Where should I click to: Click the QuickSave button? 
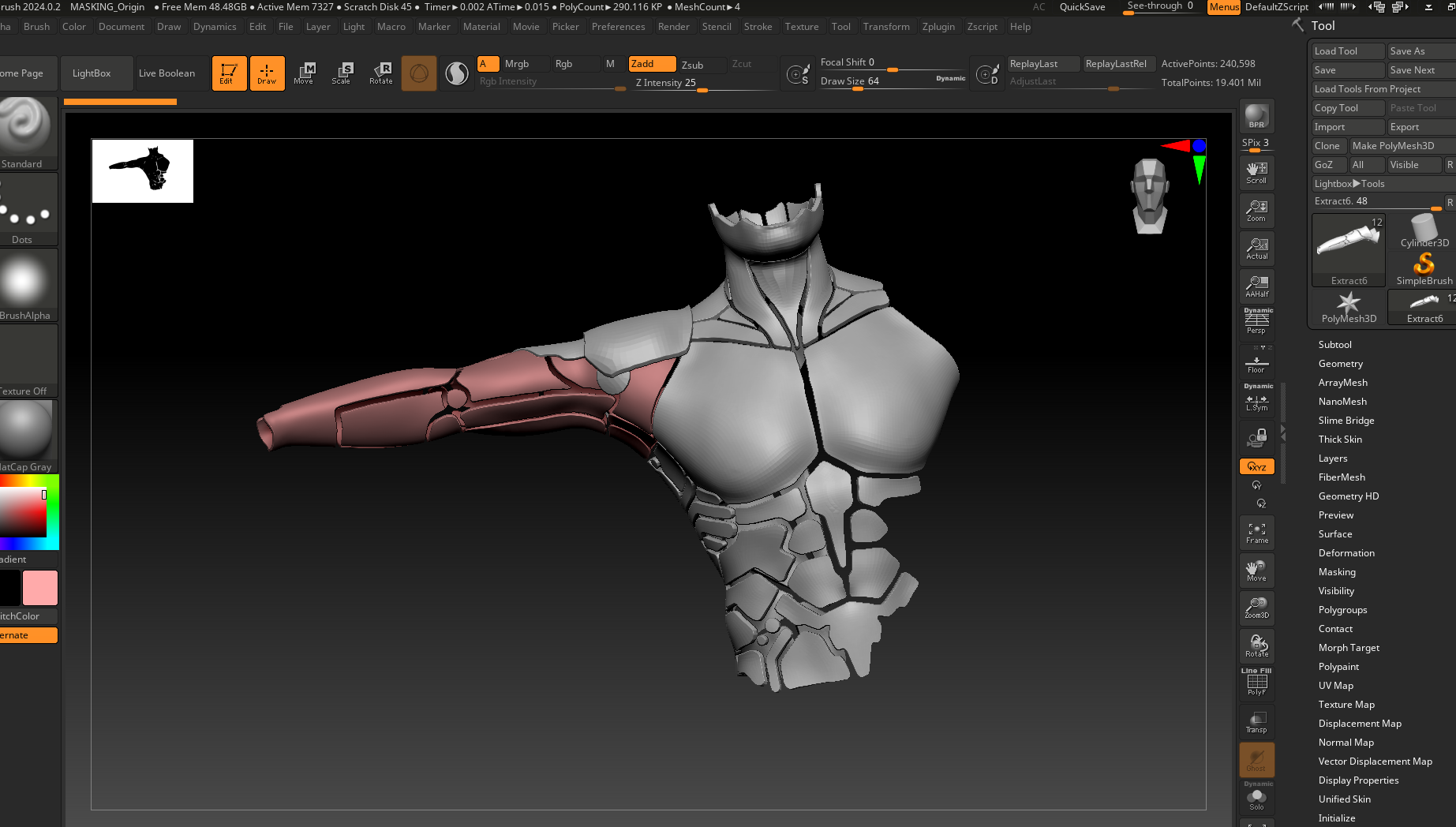(1082, 7)
